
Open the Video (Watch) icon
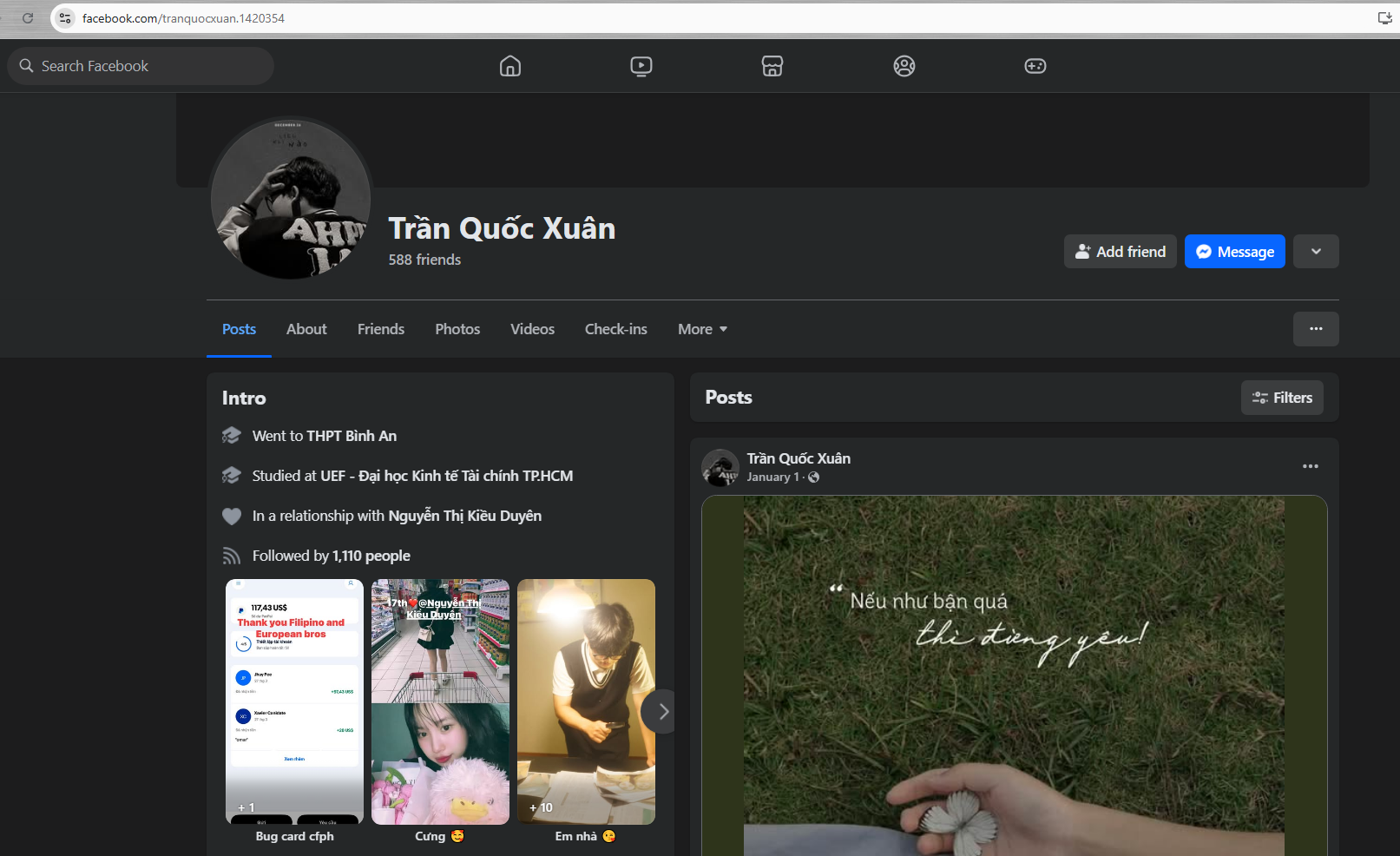point(641,66)
